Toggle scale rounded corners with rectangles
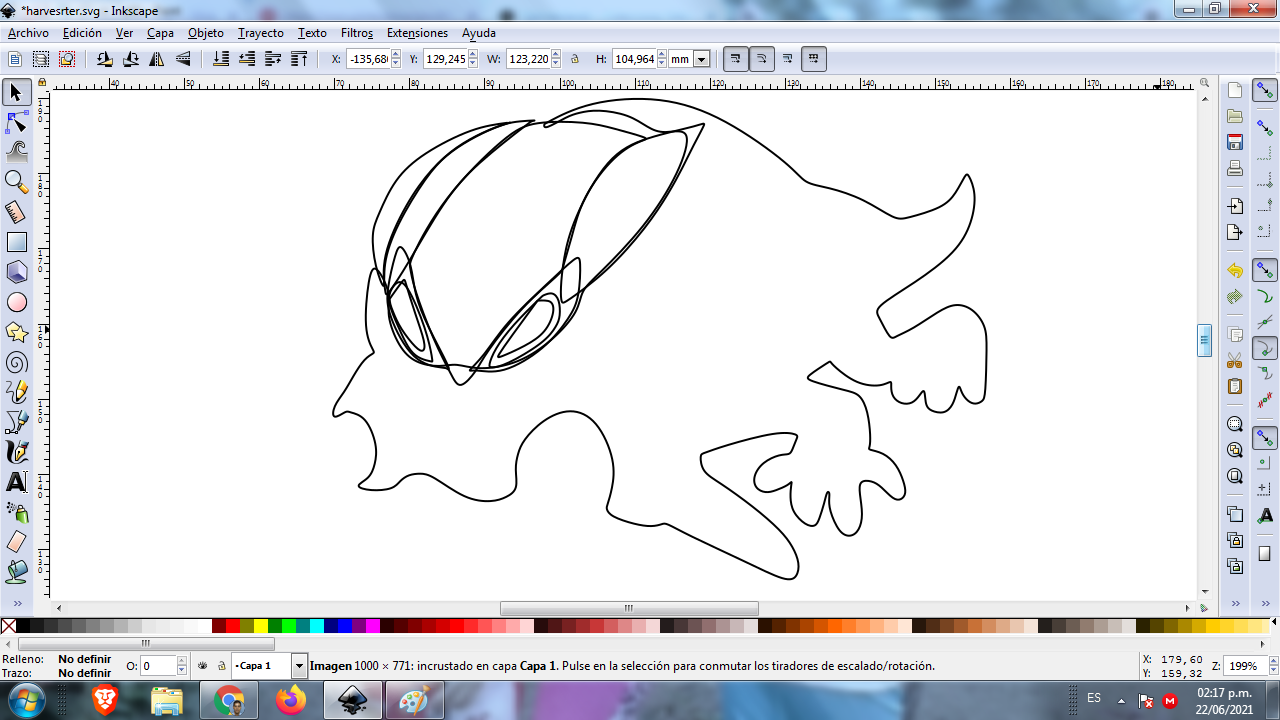1280x720 pixels. tap(762, 59)
